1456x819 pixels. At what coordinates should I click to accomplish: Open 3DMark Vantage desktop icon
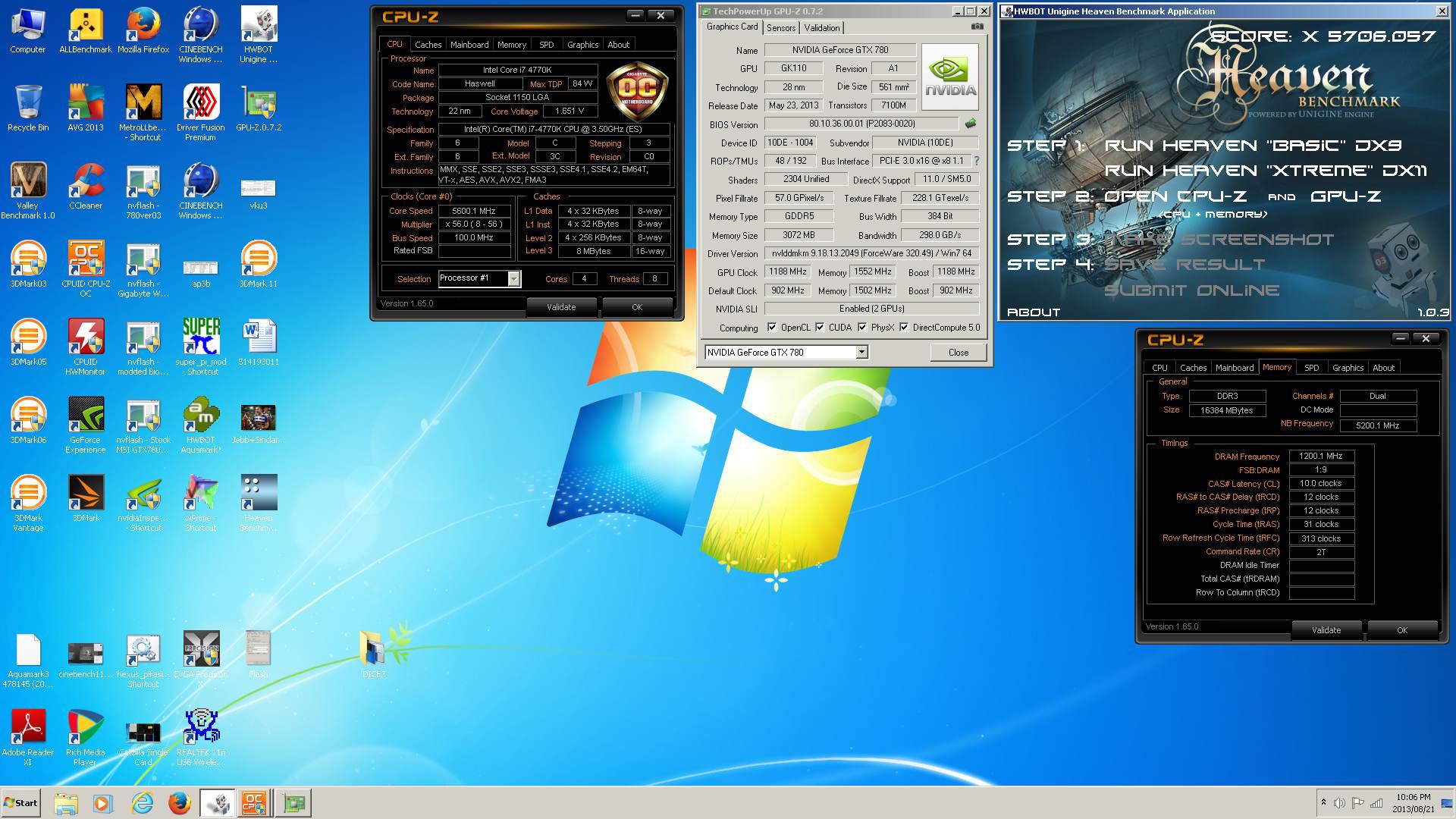28,504
